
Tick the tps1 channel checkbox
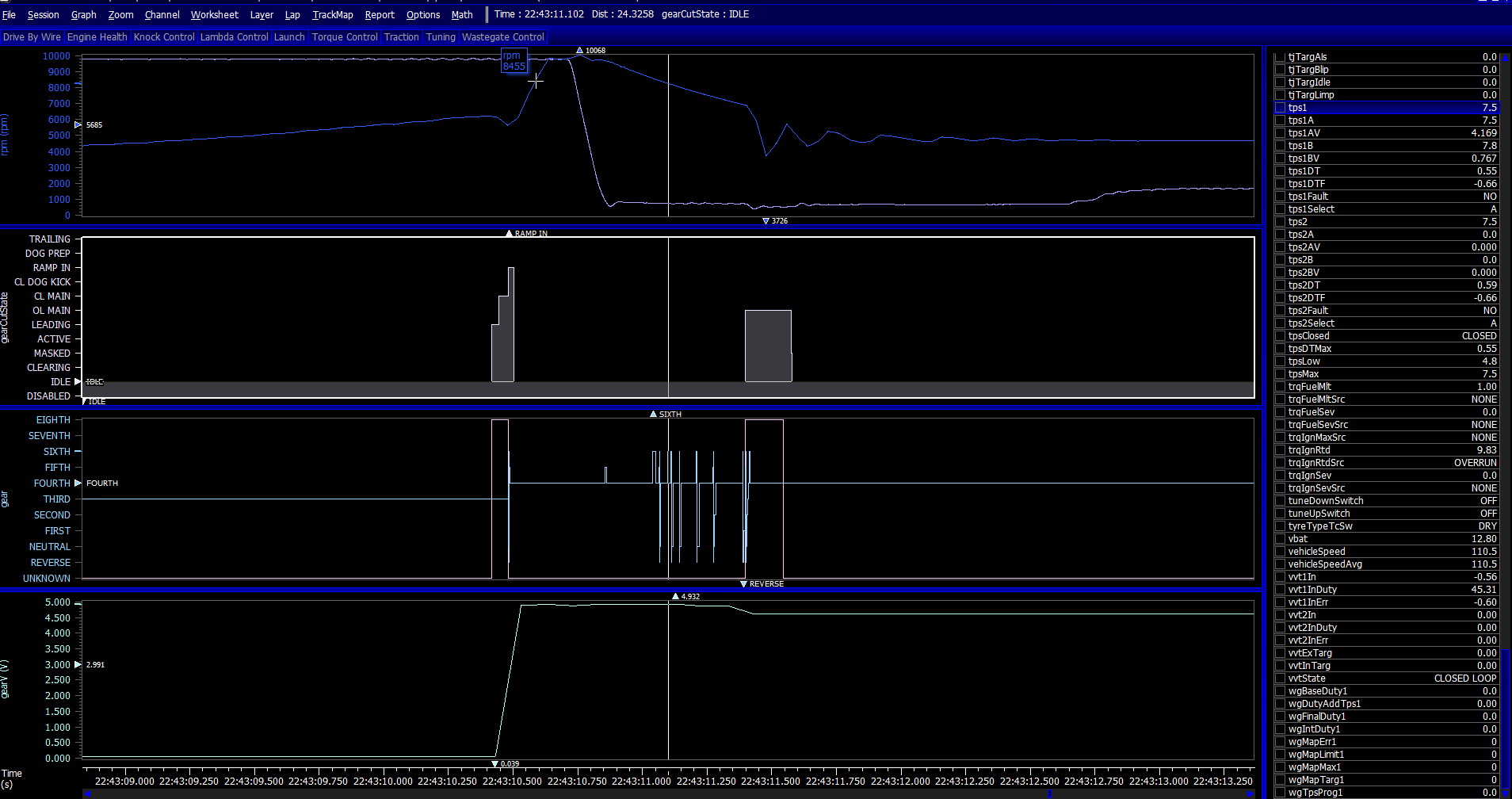click(x=1279, y=108)
